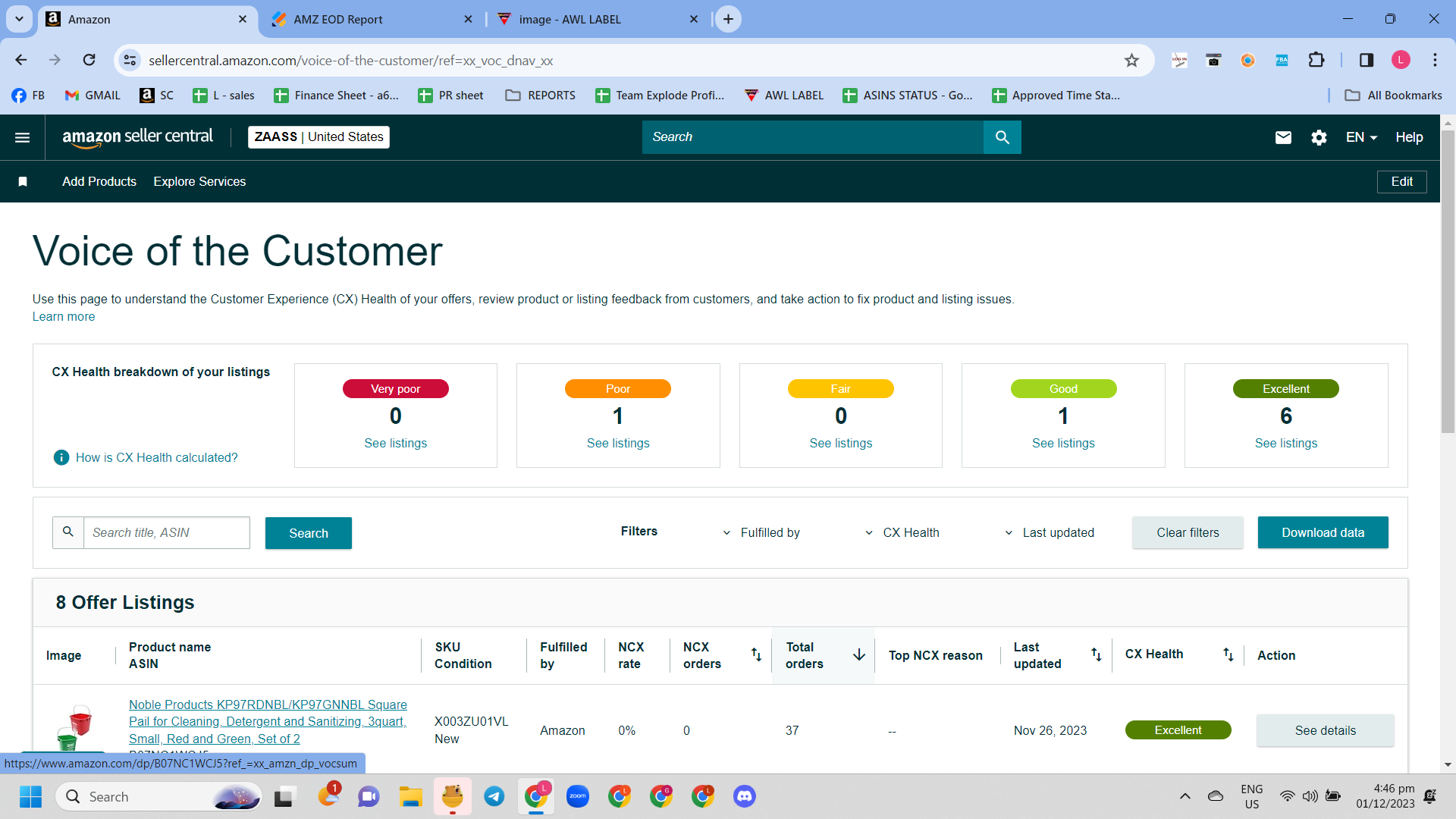Open Discord from the taskbar
1456x819 pixels.
click(x=745, y=796)
